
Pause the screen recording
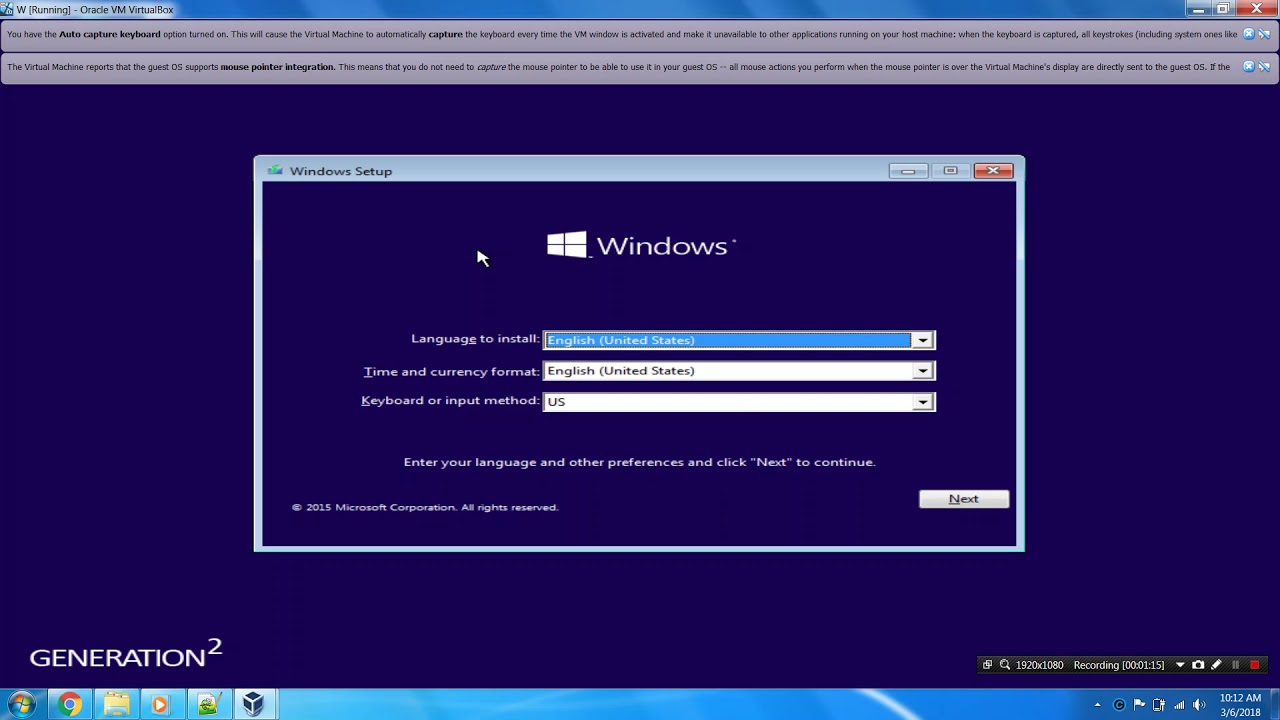(x=1236, y=665)
